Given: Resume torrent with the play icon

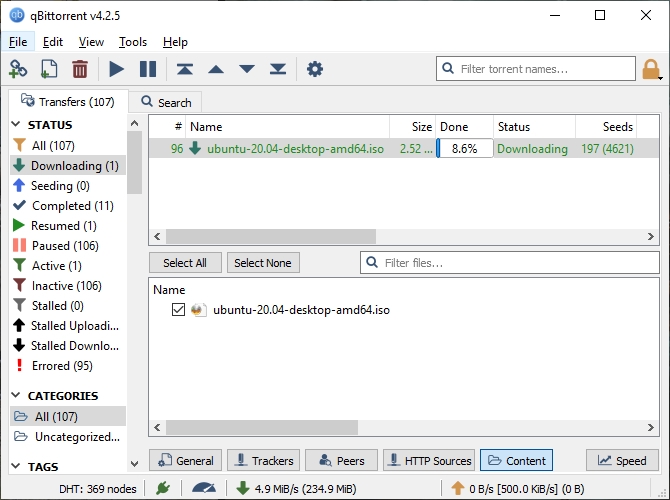Looking at the screenshot, I should click(116, 69).
